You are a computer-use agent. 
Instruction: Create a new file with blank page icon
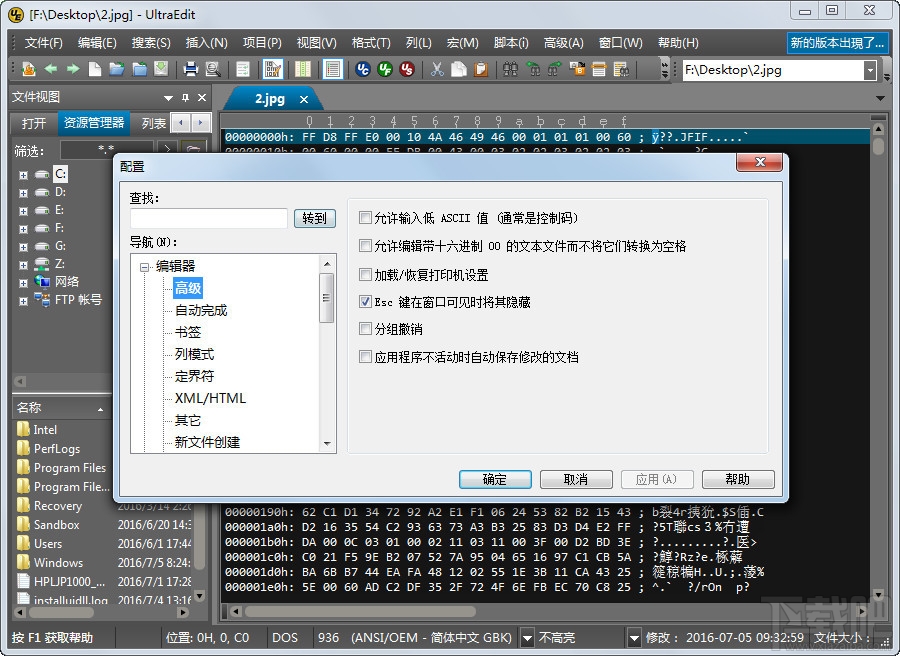(x=95, y=69)
